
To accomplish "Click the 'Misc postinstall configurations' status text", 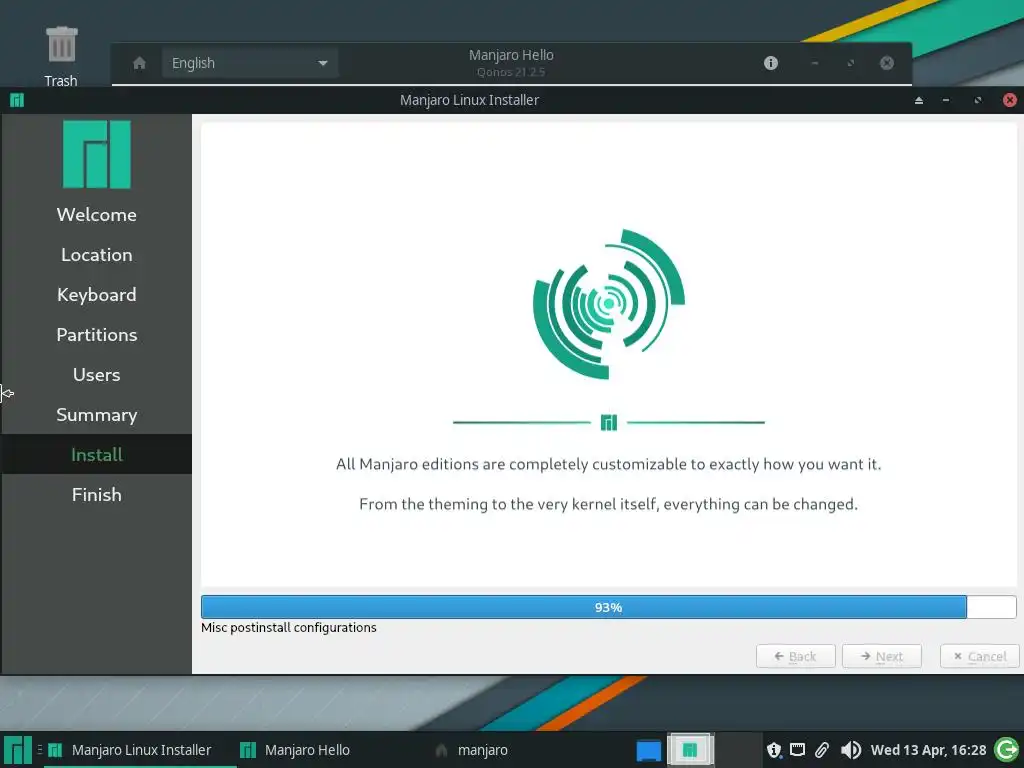I will [289, 628].
